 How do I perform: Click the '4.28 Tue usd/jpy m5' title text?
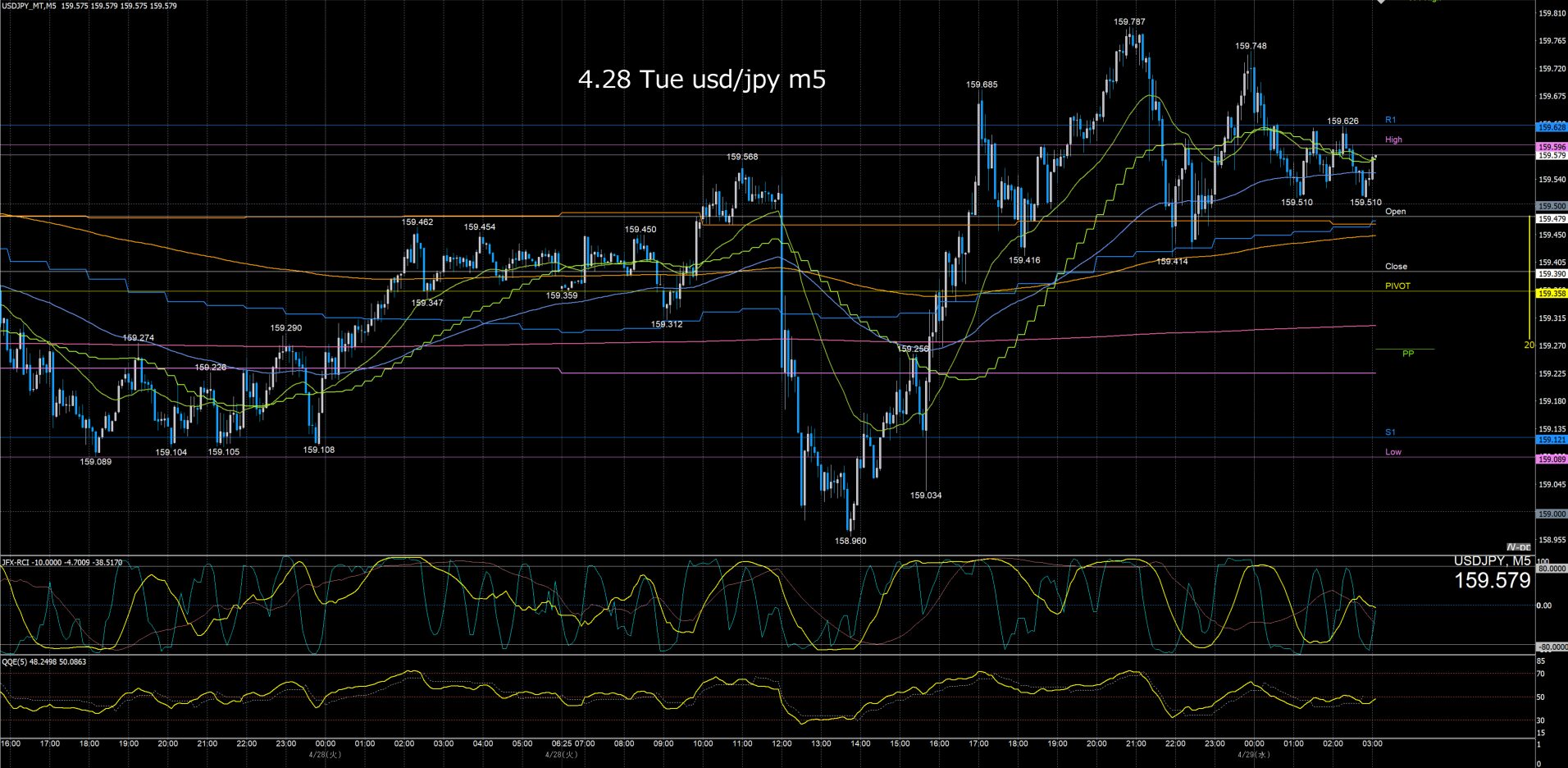702,80
